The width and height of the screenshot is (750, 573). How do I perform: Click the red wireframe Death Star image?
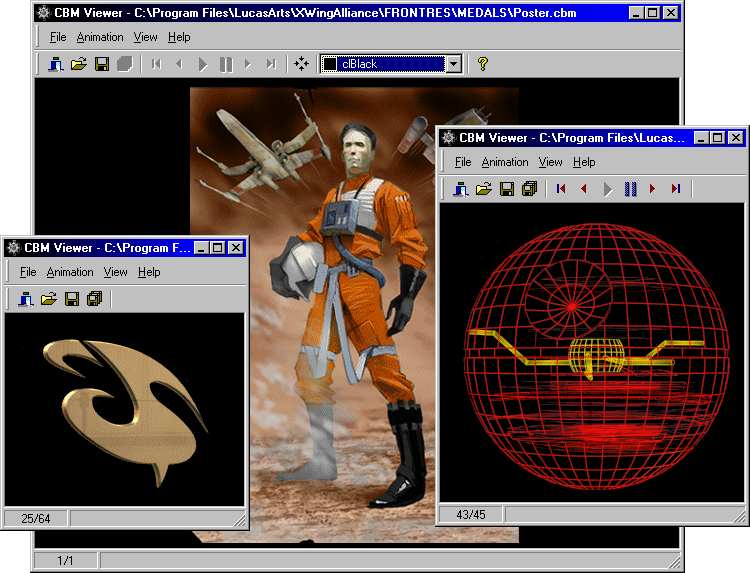click(x=596, y=356)
